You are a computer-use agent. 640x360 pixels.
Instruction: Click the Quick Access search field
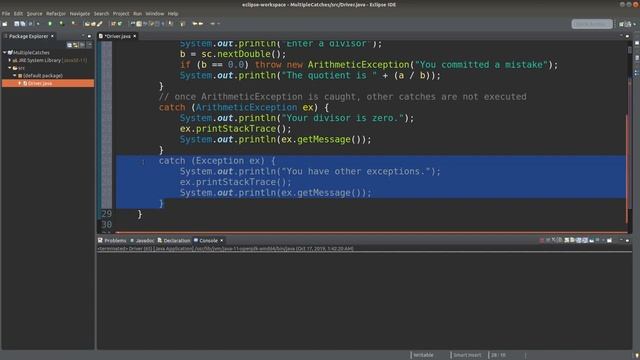[592, 24]
